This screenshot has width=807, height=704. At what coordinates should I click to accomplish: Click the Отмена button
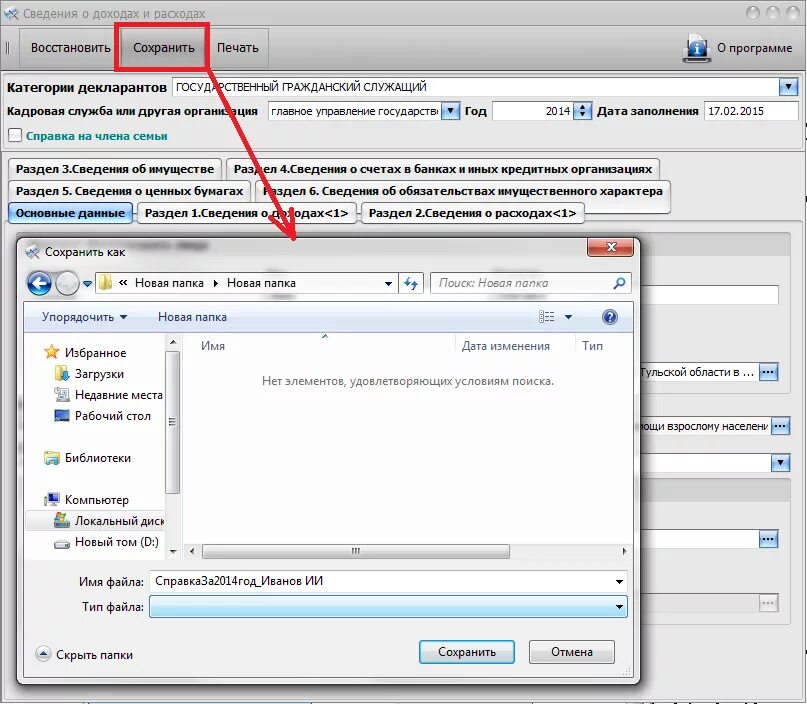click(x=572, y=652)
